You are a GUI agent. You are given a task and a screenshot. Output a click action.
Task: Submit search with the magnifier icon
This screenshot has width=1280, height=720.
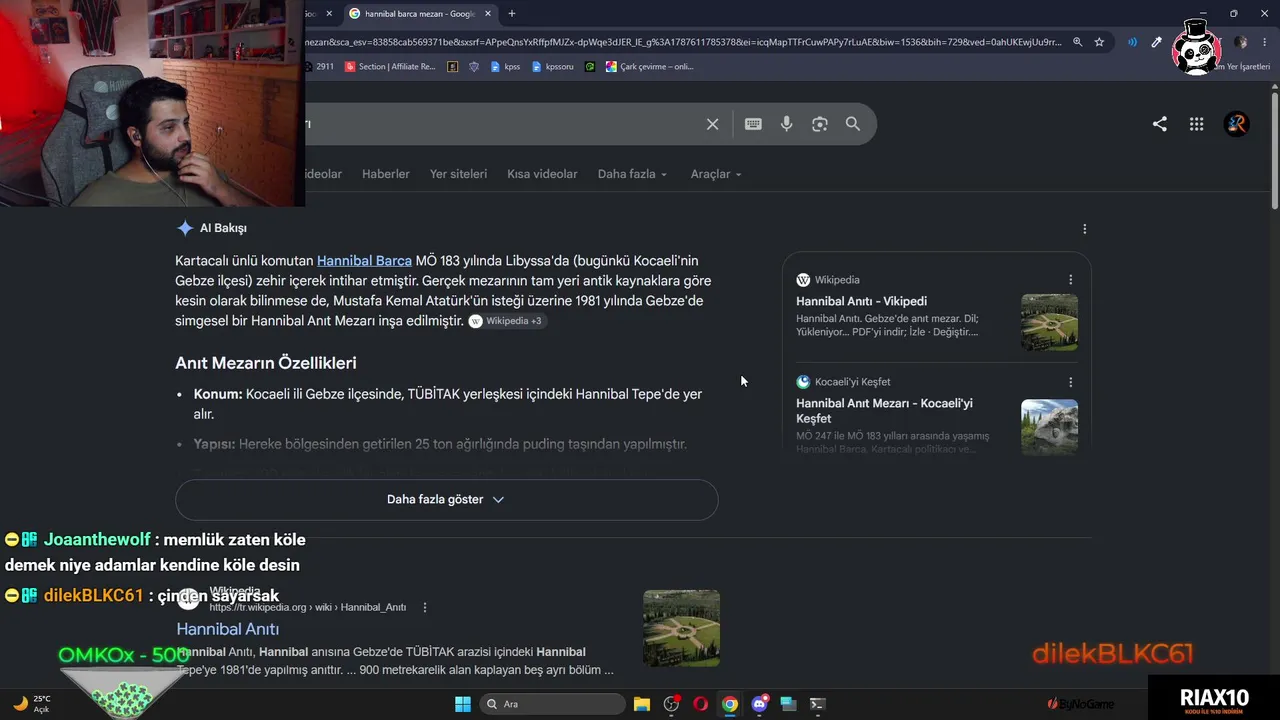pyautogui.click(x=853, y=124)
